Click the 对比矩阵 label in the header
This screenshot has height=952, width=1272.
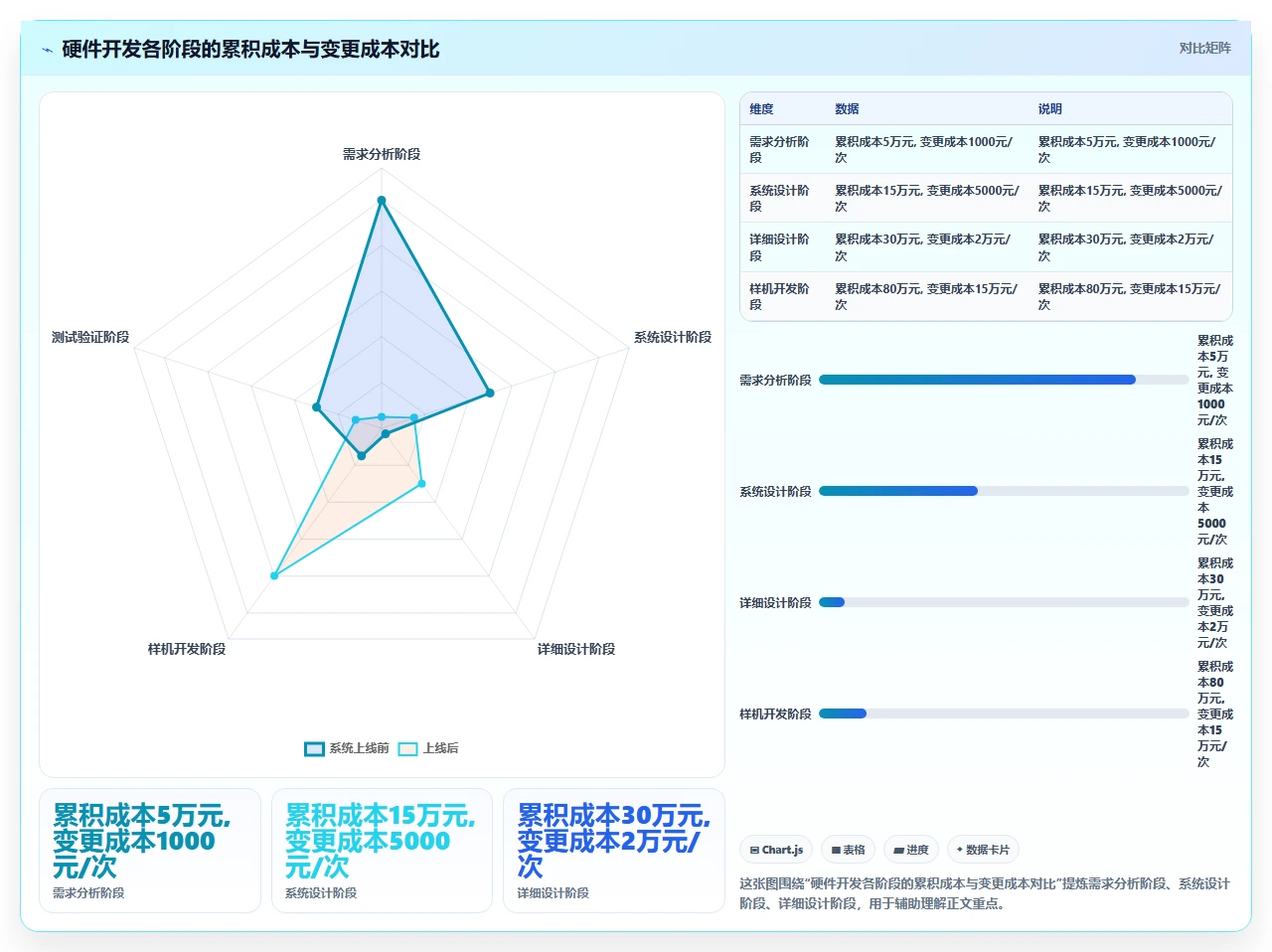1204,48
